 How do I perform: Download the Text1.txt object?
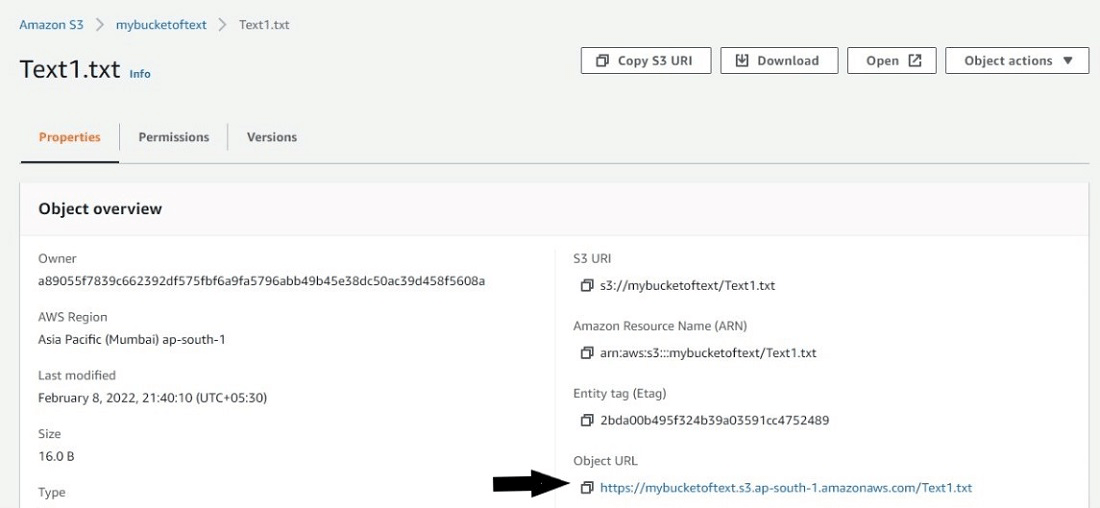[x=779, y=60]
